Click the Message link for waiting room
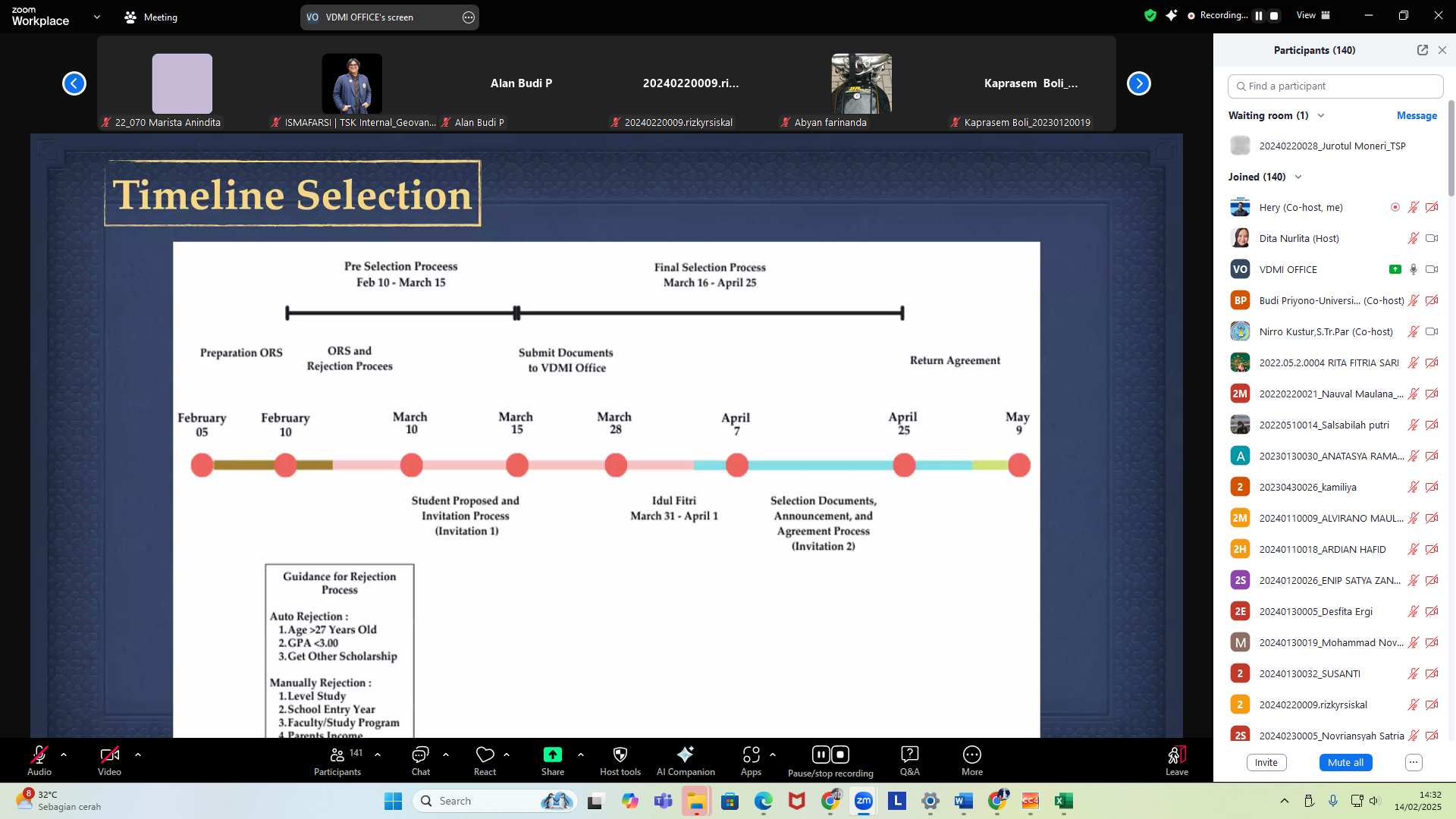Image resolution: width=1456 pixels, height=819 pixels. tap(1417, 115)
